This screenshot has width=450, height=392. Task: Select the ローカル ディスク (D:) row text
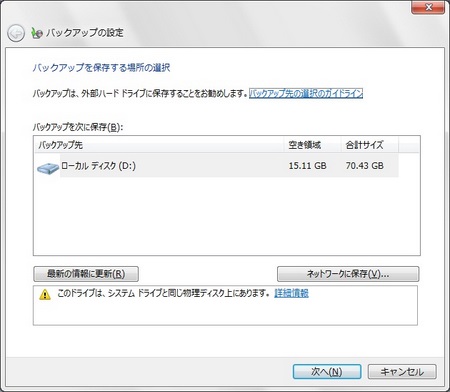click(x=98, y=166)
